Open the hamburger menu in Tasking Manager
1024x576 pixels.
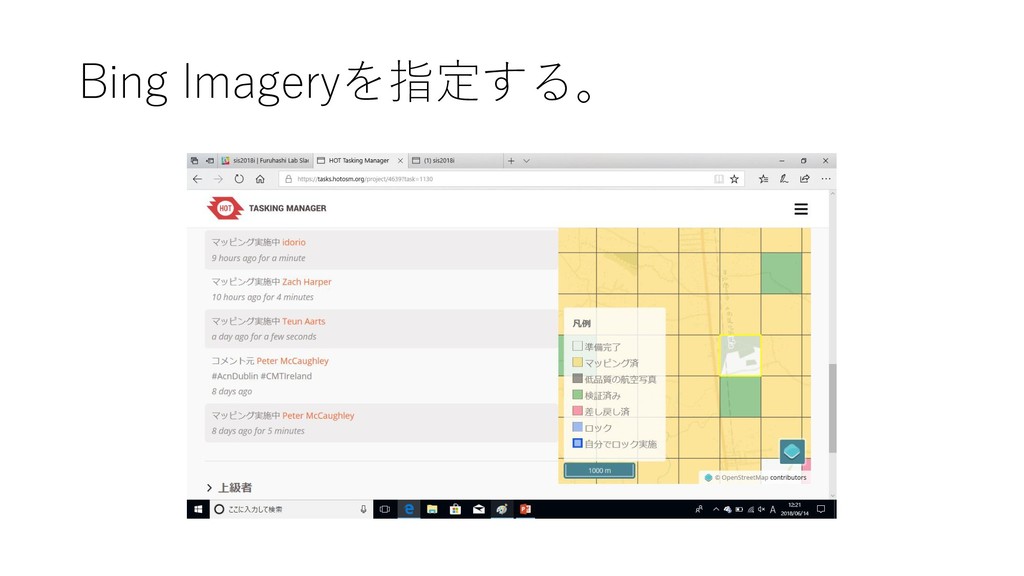801,209
